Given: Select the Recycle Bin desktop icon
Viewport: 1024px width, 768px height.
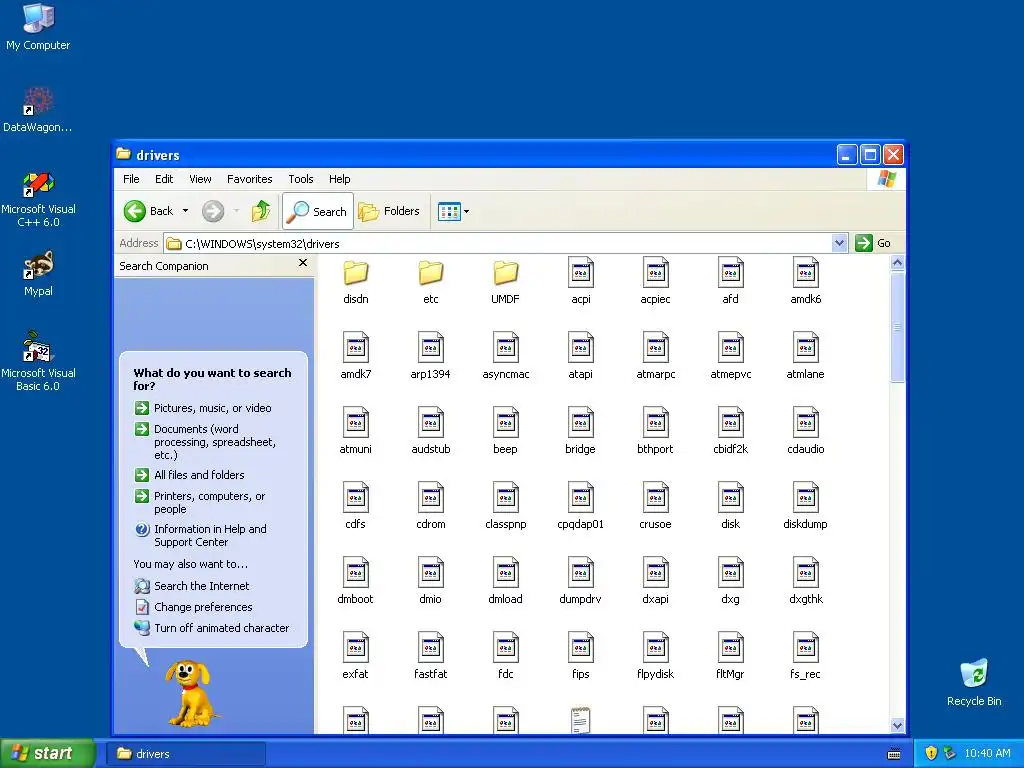Looking at the screenshot, I should pos(974,683).
